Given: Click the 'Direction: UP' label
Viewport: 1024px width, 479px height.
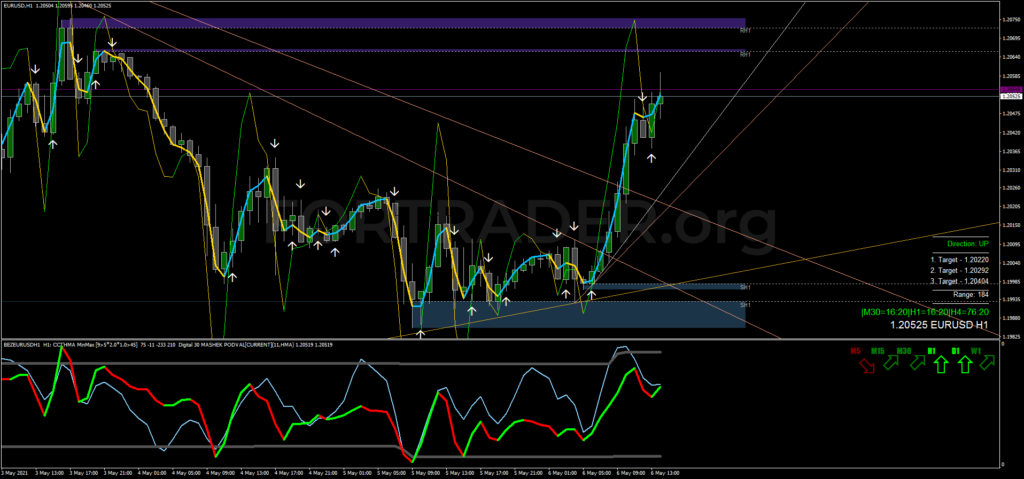Looking at the screenshot, I should pos(967,243).
